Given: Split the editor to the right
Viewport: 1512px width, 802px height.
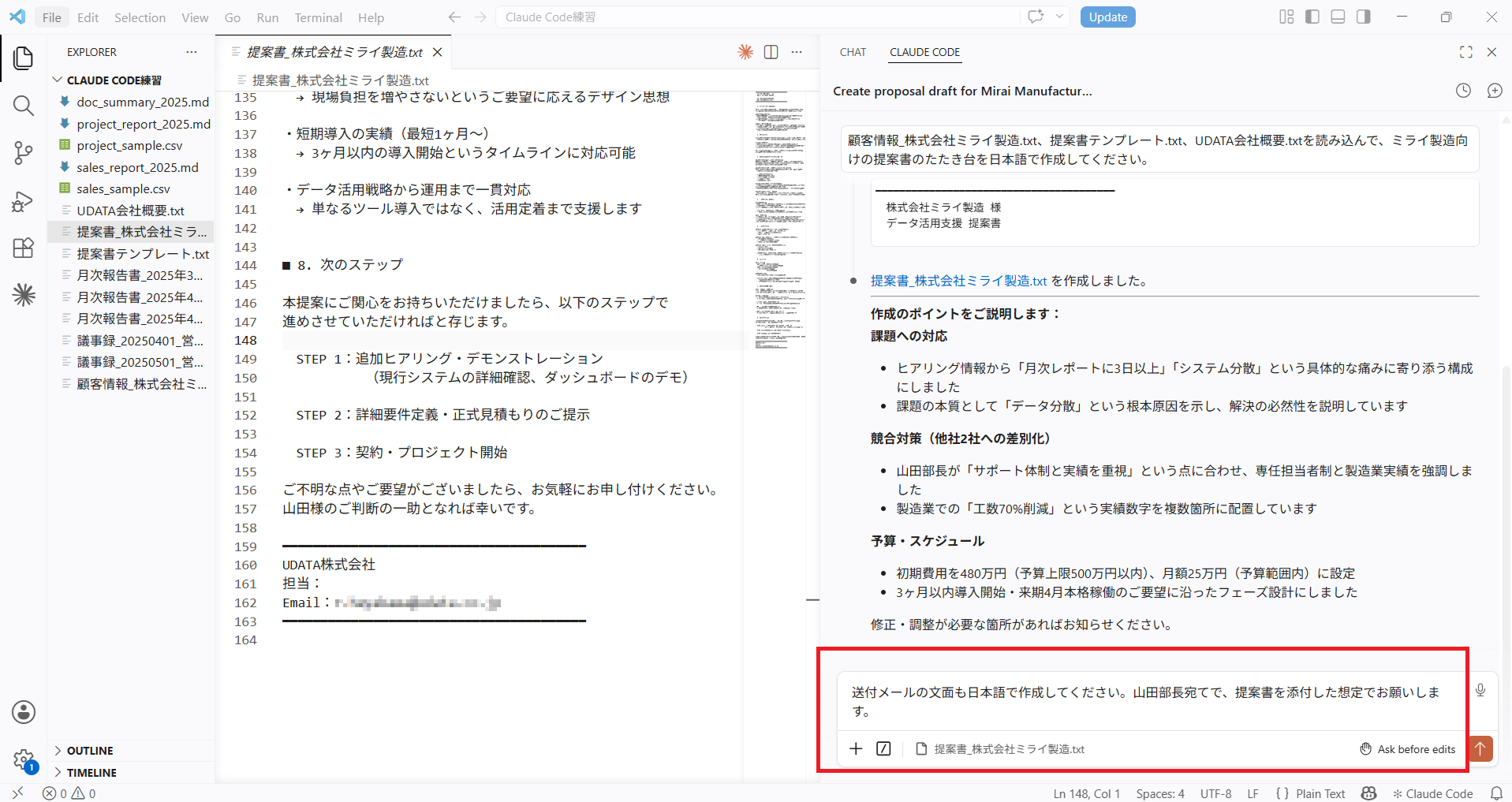Looking at the screenshot, I should (x=771, y=52).
